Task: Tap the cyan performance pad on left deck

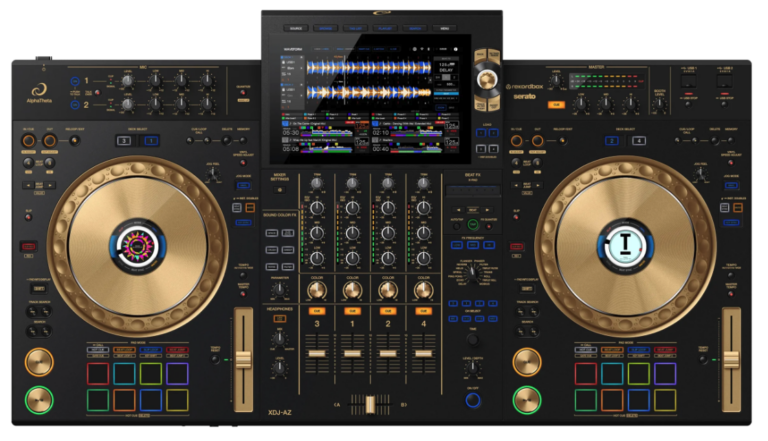Action: [124, 373]
